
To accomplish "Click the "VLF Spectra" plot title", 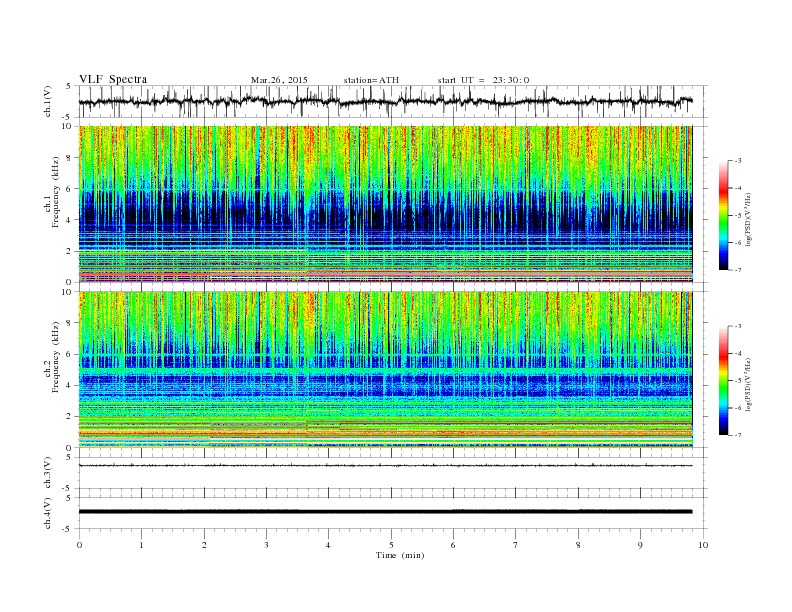I will click(113, 79).
